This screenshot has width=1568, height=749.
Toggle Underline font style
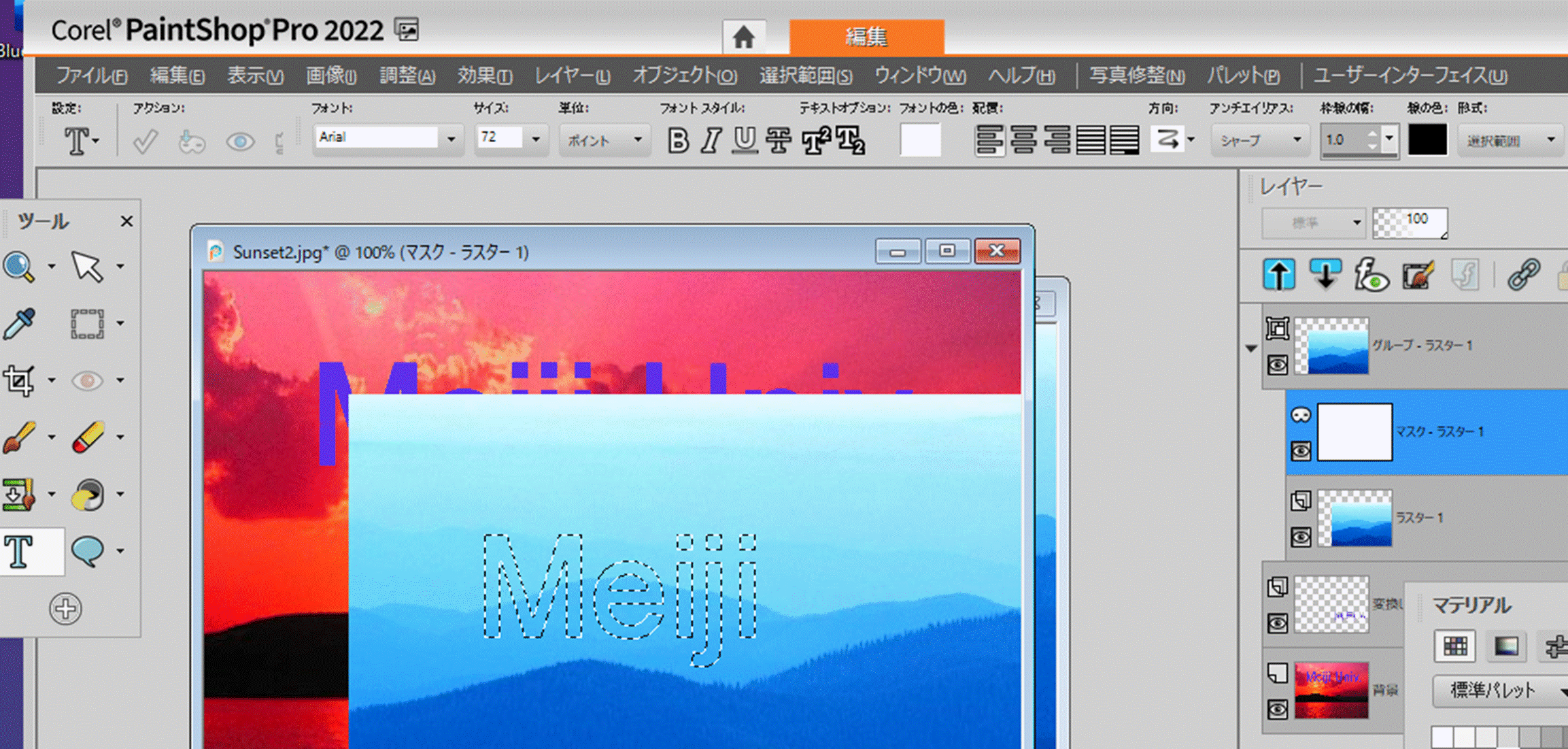tap(745, 141)
